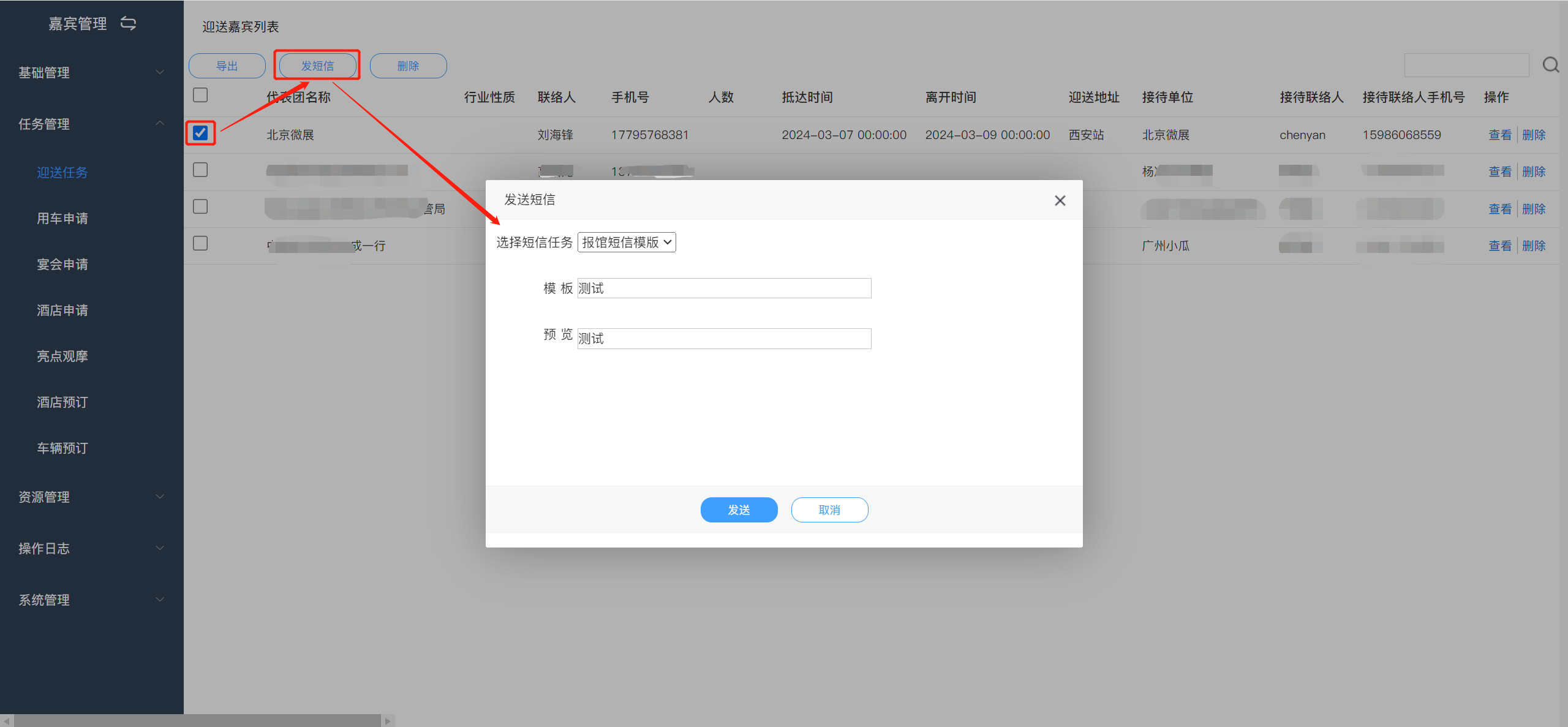The width and height of the screenshot is (1568, 727).
Task: Go to 酒店预订 in sidebar
Action: [x=62, y=402]
